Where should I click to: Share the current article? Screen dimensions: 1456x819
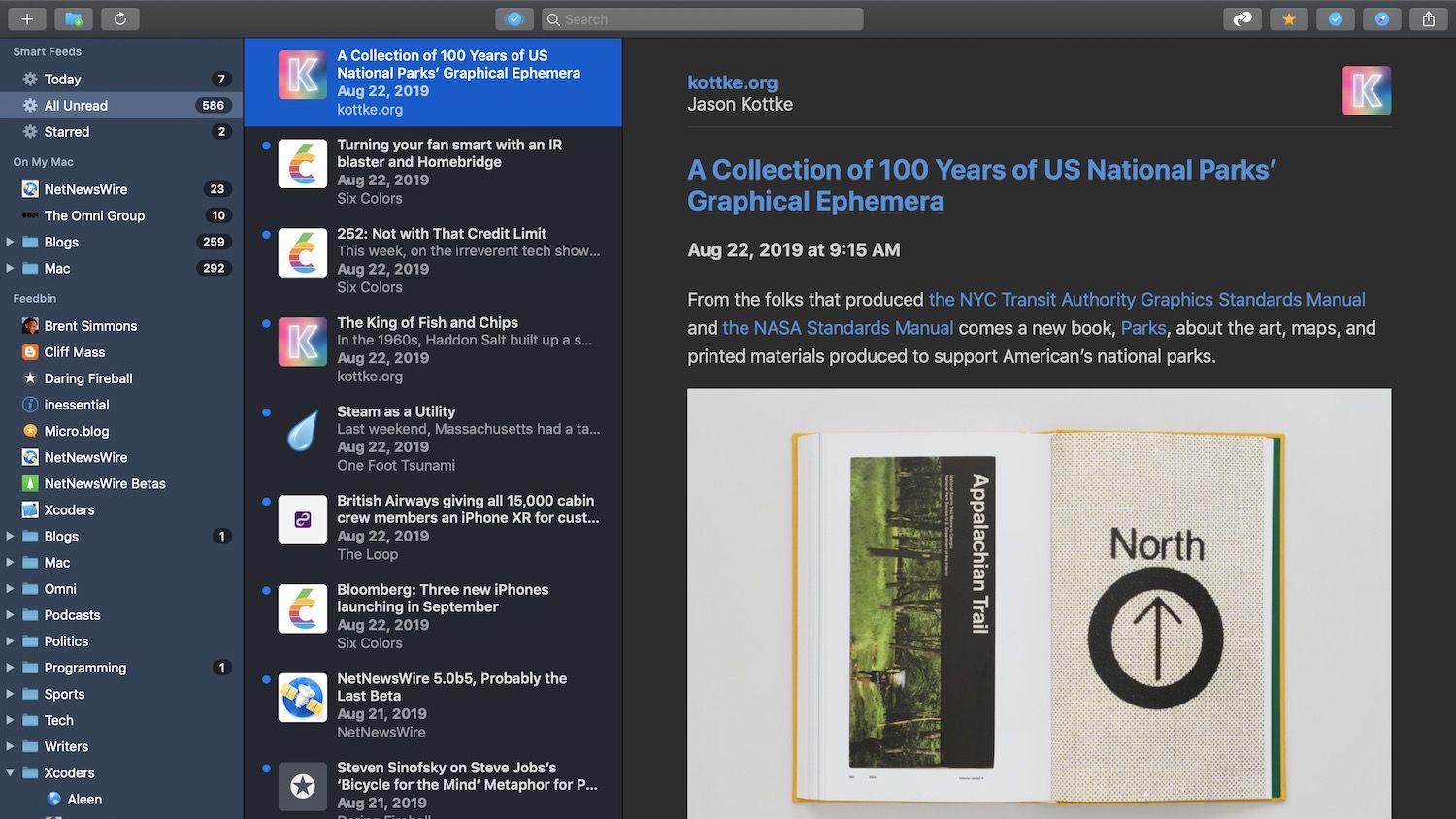[x=1428, y=18]
